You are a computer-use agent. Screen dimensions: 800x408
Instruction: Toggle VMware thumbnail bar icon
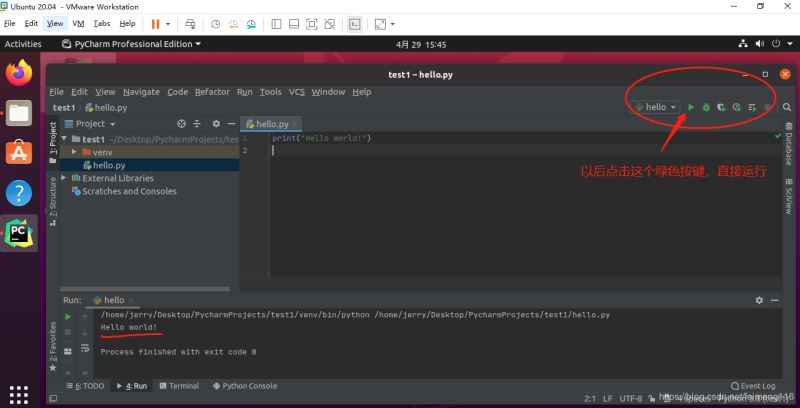click(294, 24)
